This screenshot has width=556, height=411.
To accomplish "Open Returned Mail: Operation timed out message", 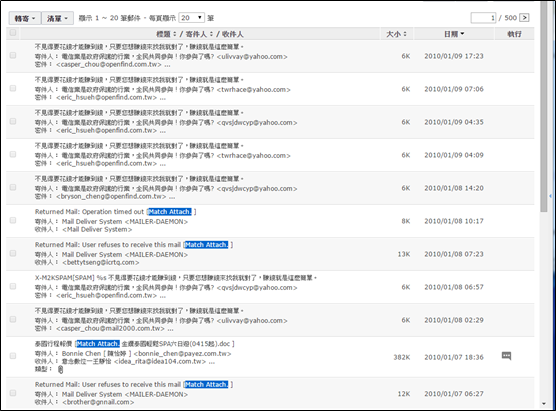I will 89,212.
